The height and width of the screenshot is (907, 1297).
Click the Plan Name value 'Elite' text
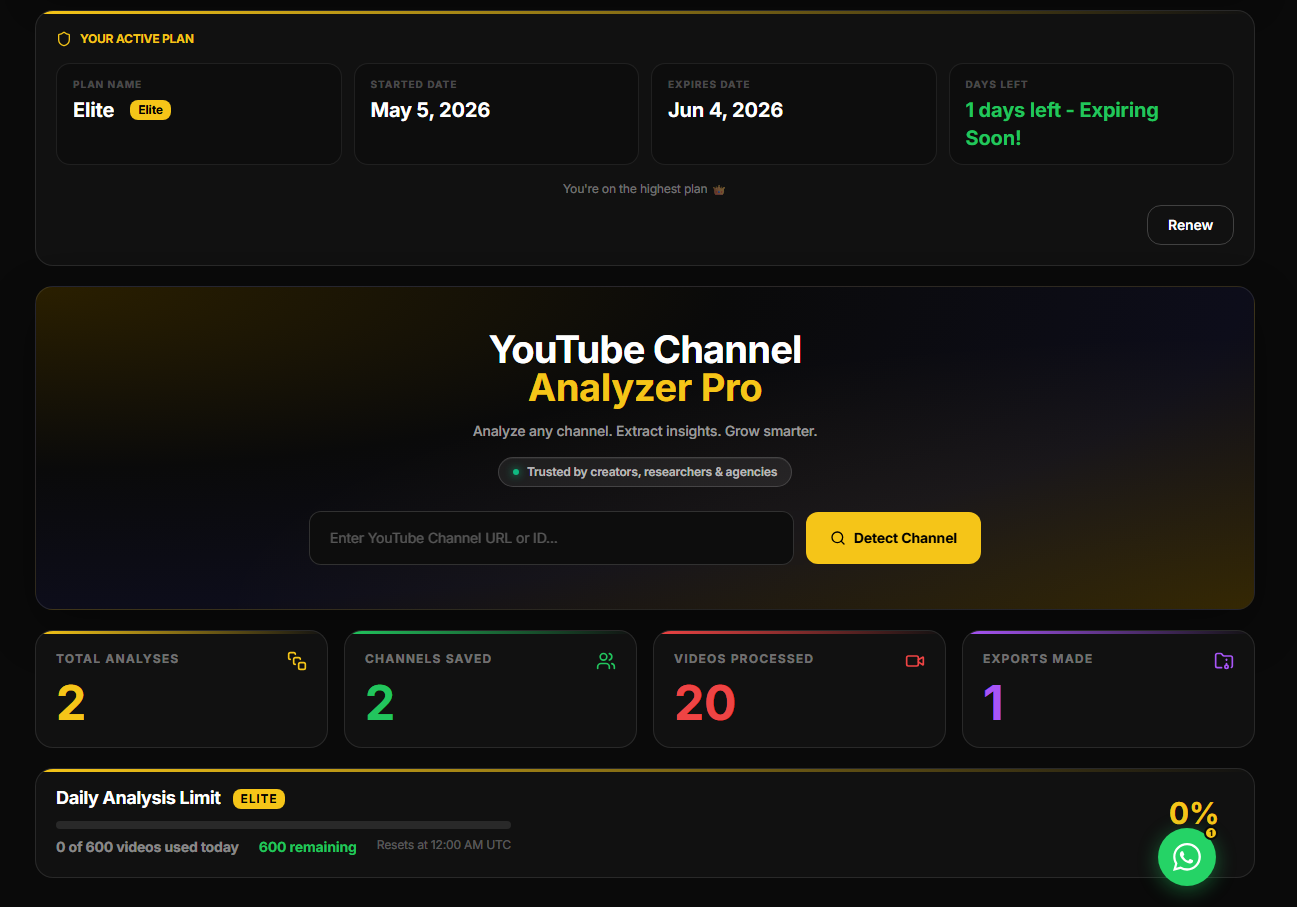(93, 110)
